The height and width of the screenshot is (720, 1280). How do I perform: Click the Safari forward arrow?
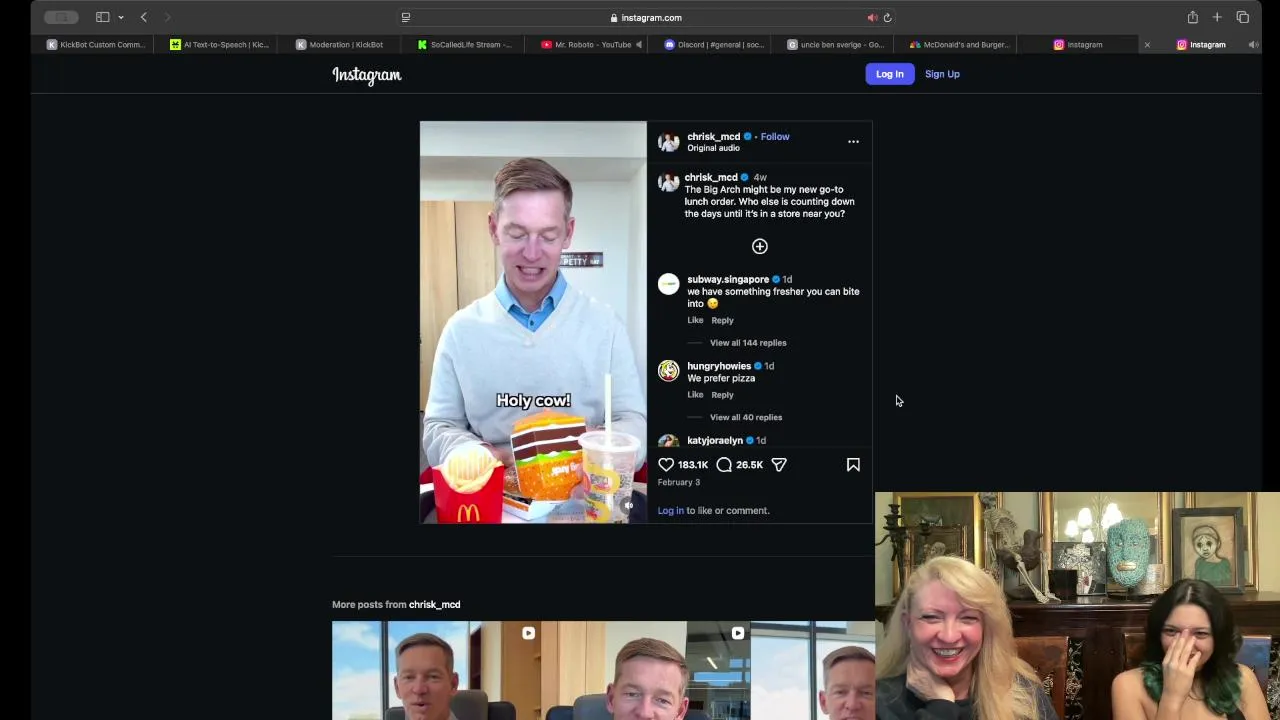pos(167,17)
